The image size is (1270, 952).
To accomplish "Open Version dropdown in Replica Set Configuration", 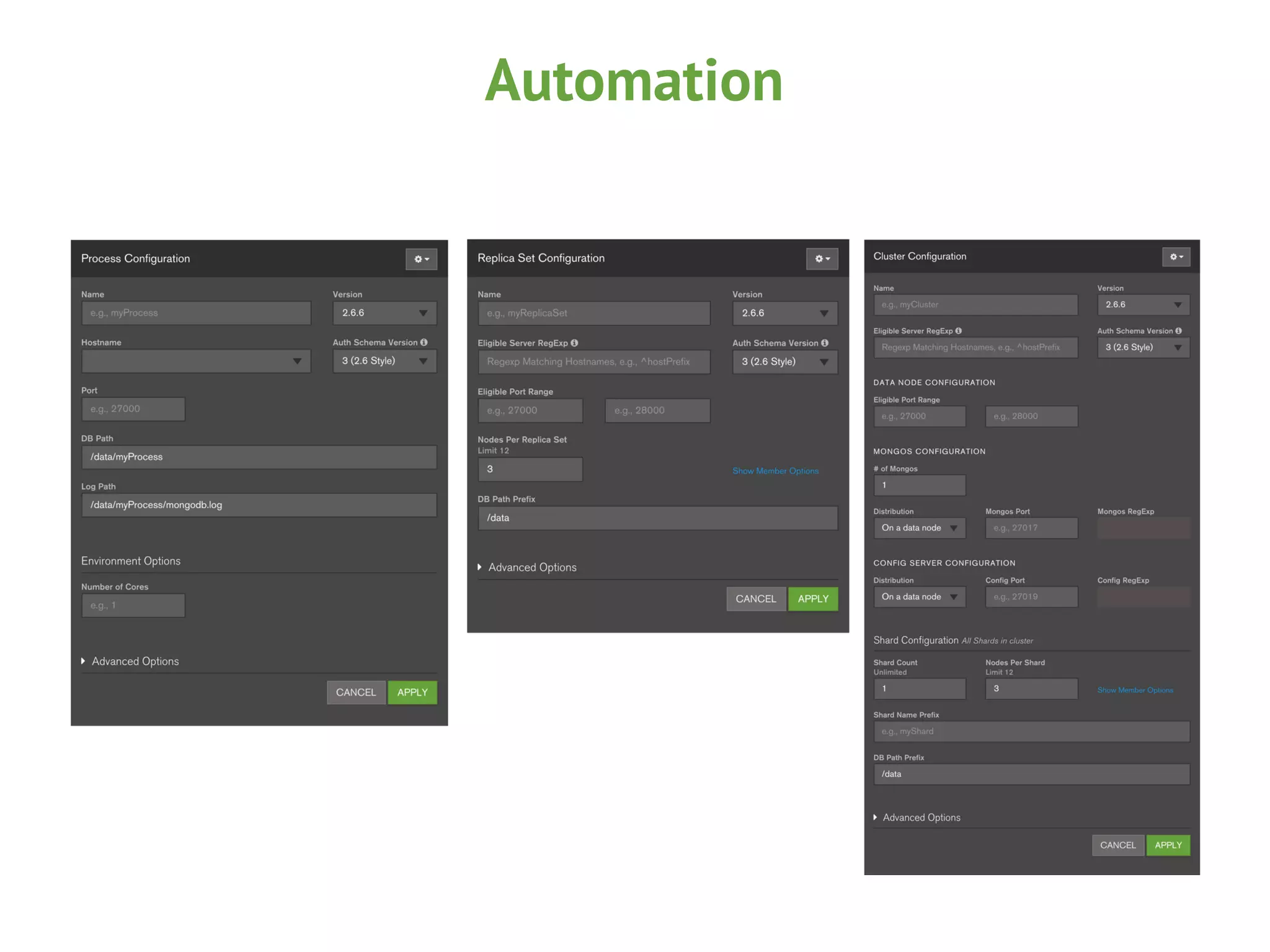I will 784,314.
